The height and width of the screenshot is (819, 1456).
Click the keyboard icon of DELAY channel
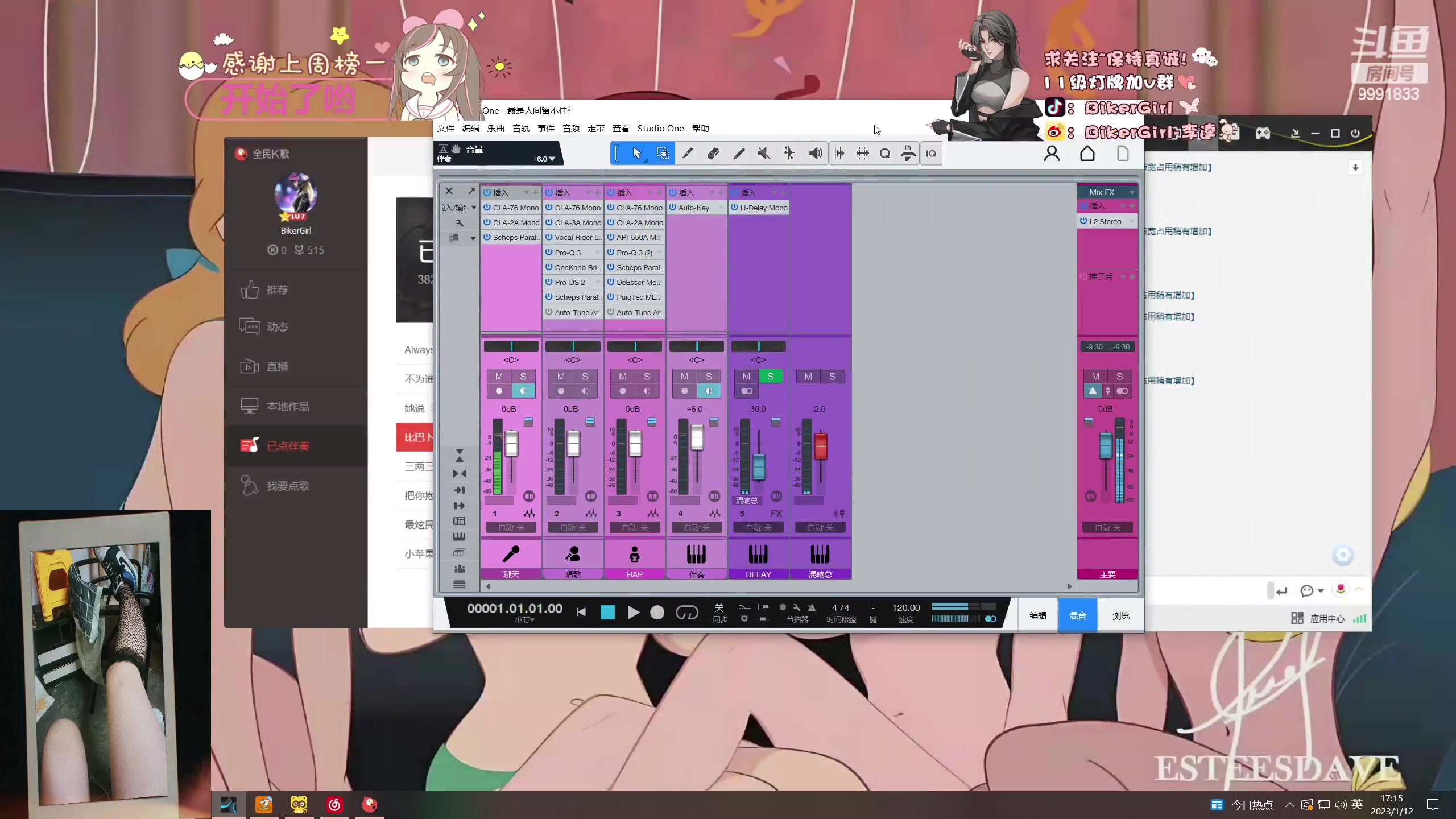[x=758, y=553]
